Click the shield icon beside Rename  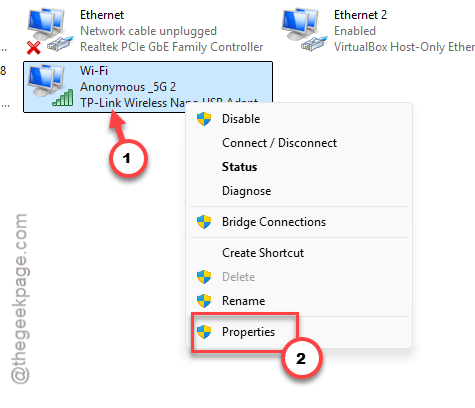point(204,301)
